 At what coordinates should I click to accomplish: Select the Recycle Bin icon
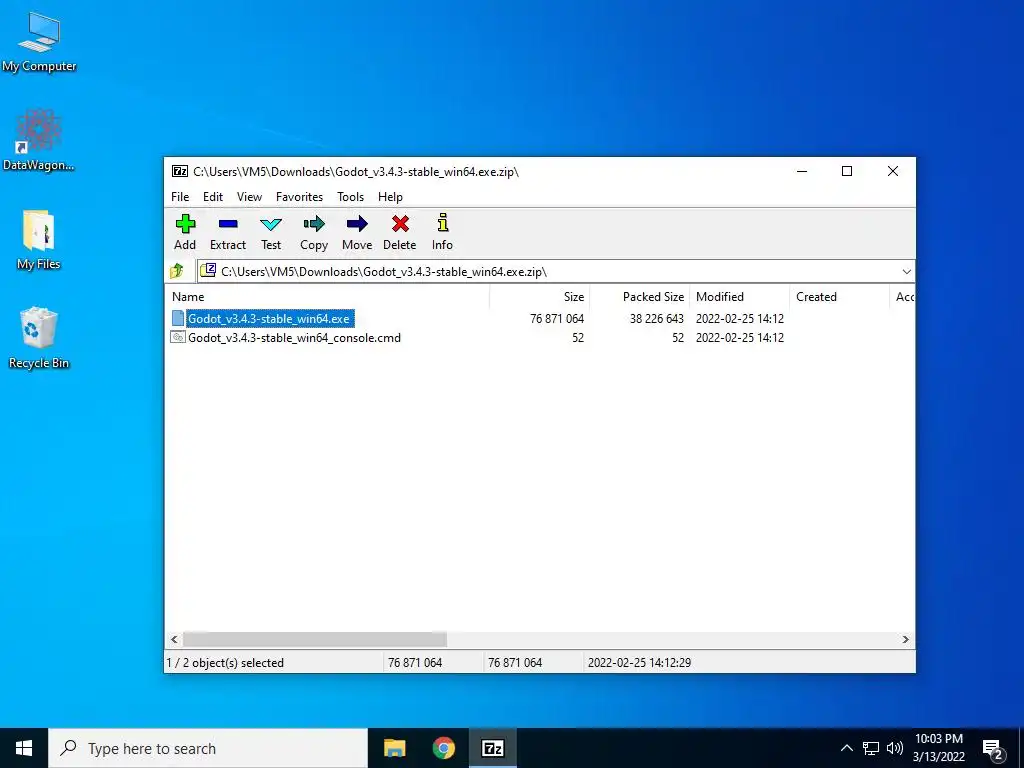pyautogui.click(x=39, y=338)
